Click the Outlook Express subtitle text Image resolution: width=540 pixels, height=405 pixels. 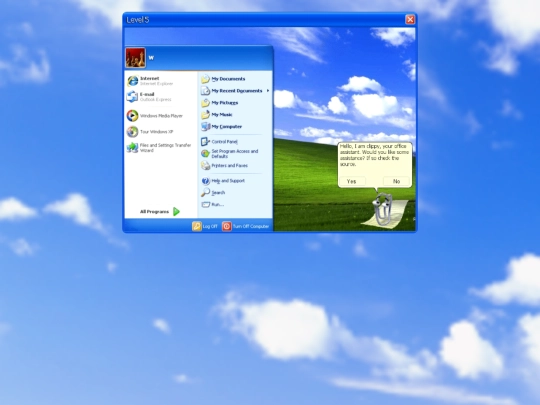click(x=155, y=100)
